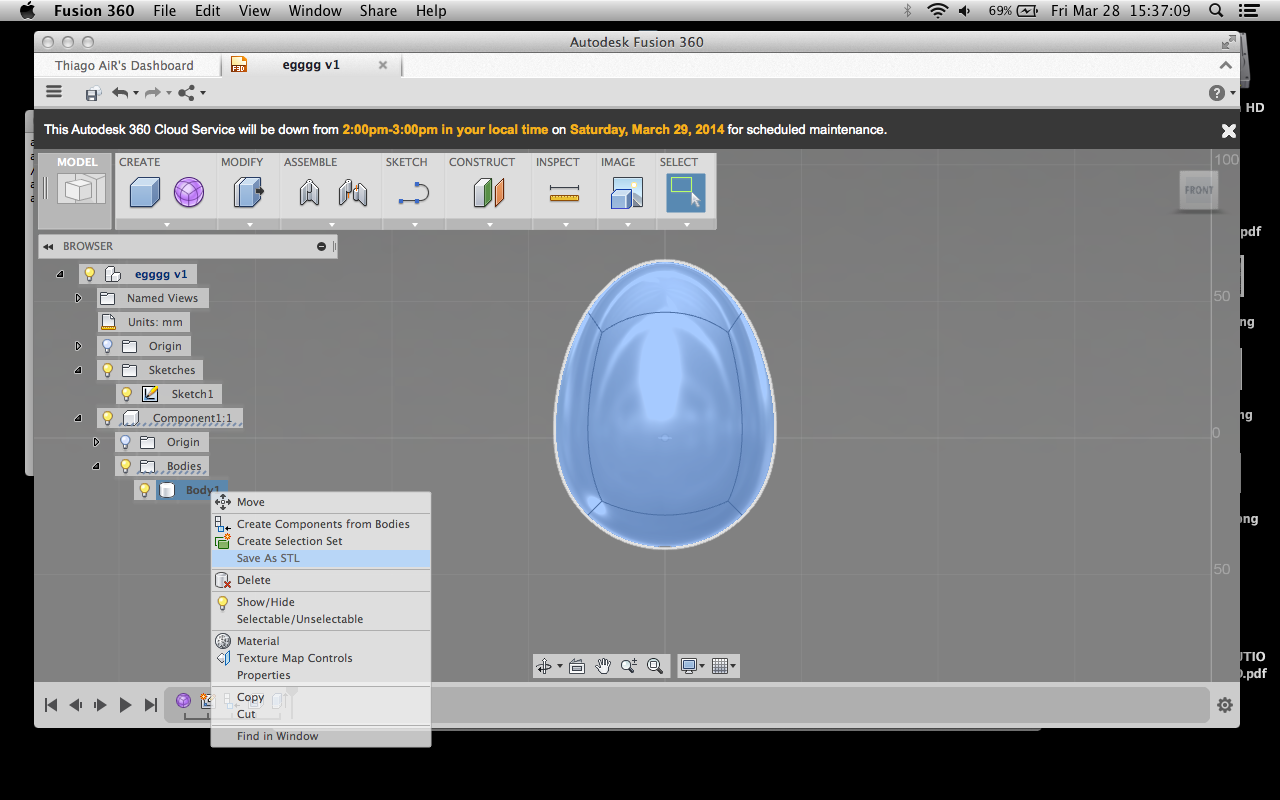
Task: Jump to timeline start button
Action: pos(51,705)
